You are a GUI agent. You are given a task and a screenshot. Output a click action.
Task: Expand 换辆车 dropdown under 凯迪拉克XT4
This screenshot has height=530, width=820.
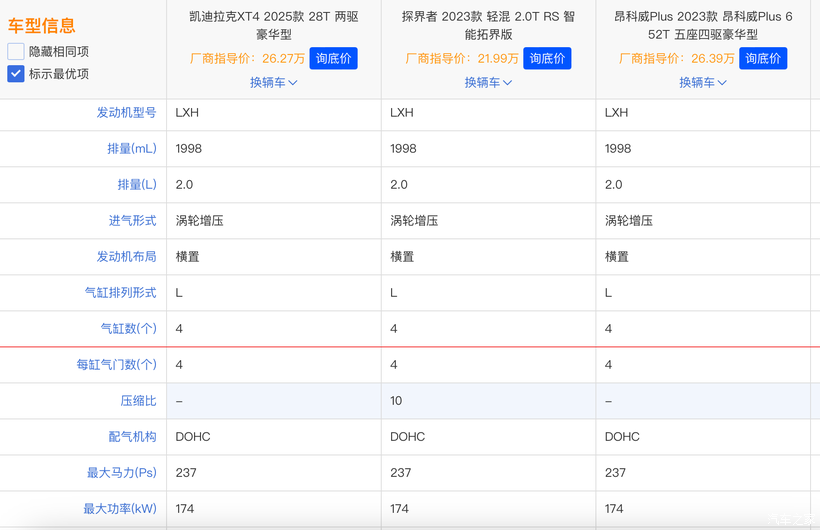(273, 83)
